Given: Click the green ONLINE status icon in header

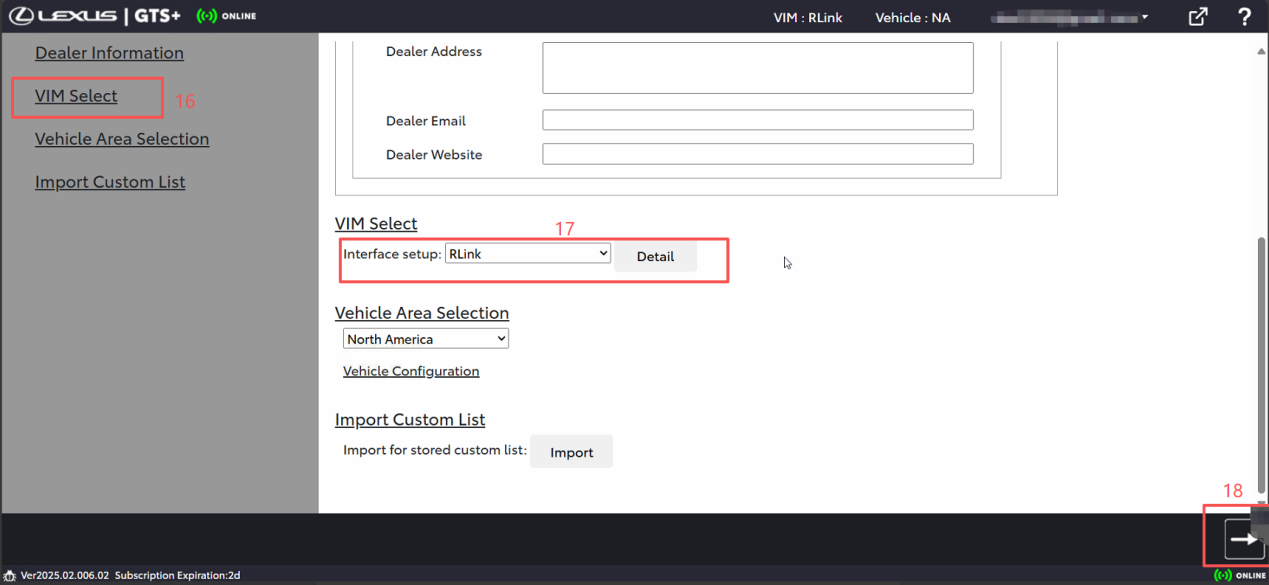Looking at the screenshot, I should (x=207, y=16).
